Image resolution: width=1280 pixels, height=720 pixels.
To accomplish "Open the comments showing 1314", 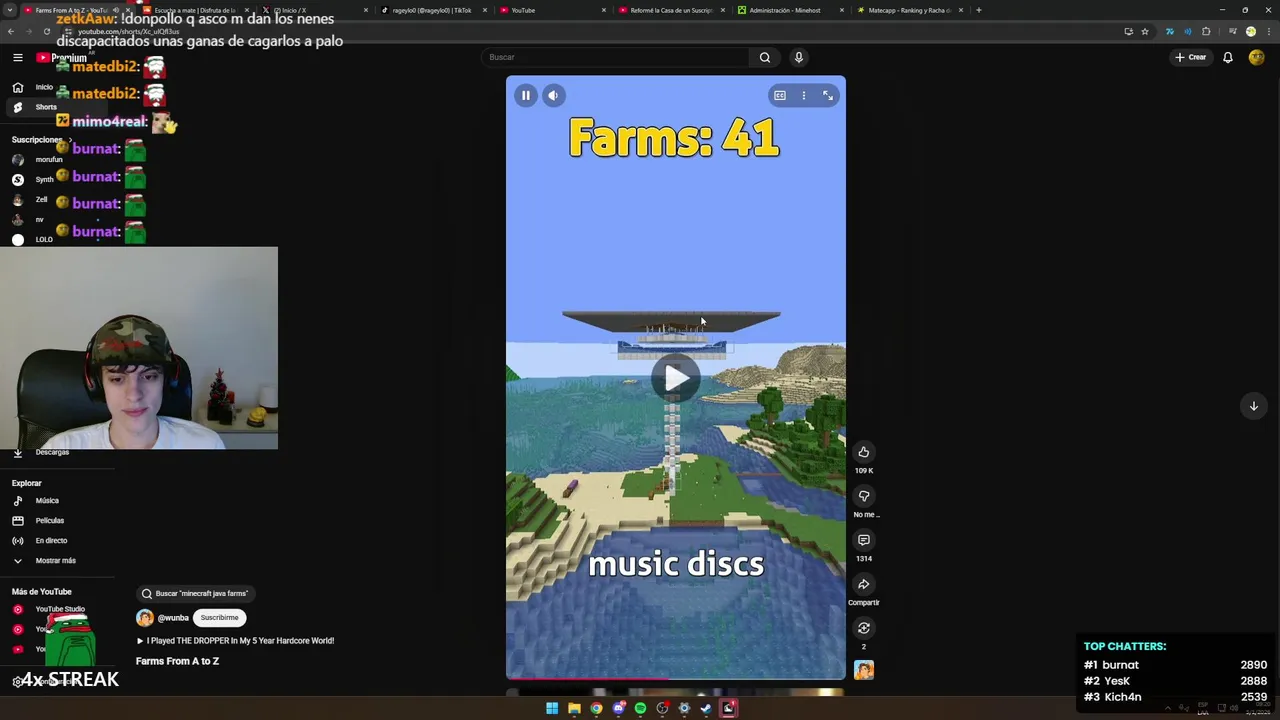I will [864, 540].
